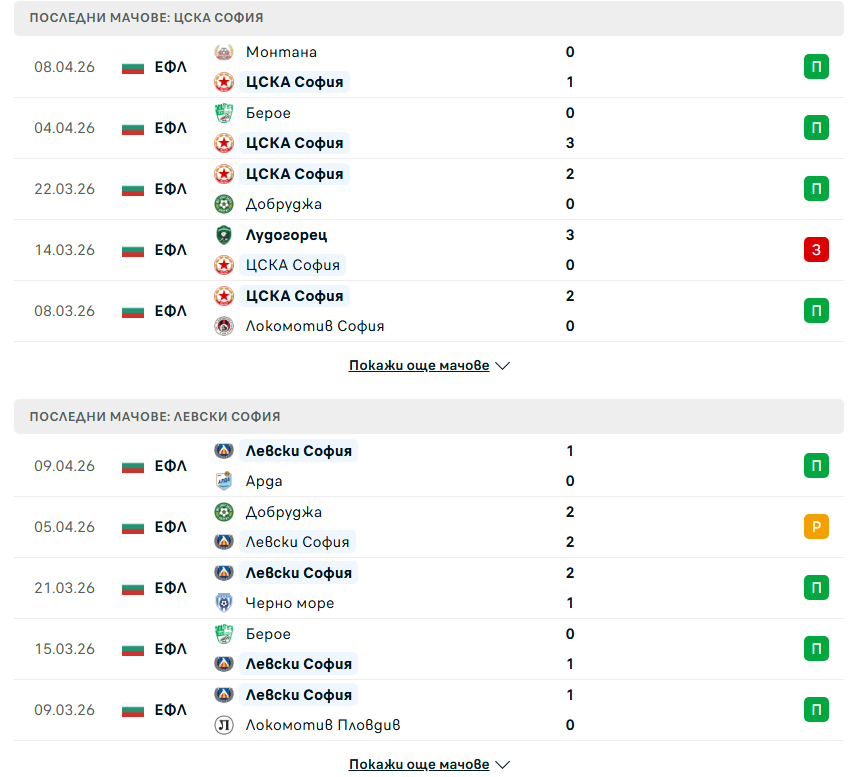Click Bulgarian flag in 14.03.26 row
The width and height of the screenshot is (856, 777).
click(133, 250)
